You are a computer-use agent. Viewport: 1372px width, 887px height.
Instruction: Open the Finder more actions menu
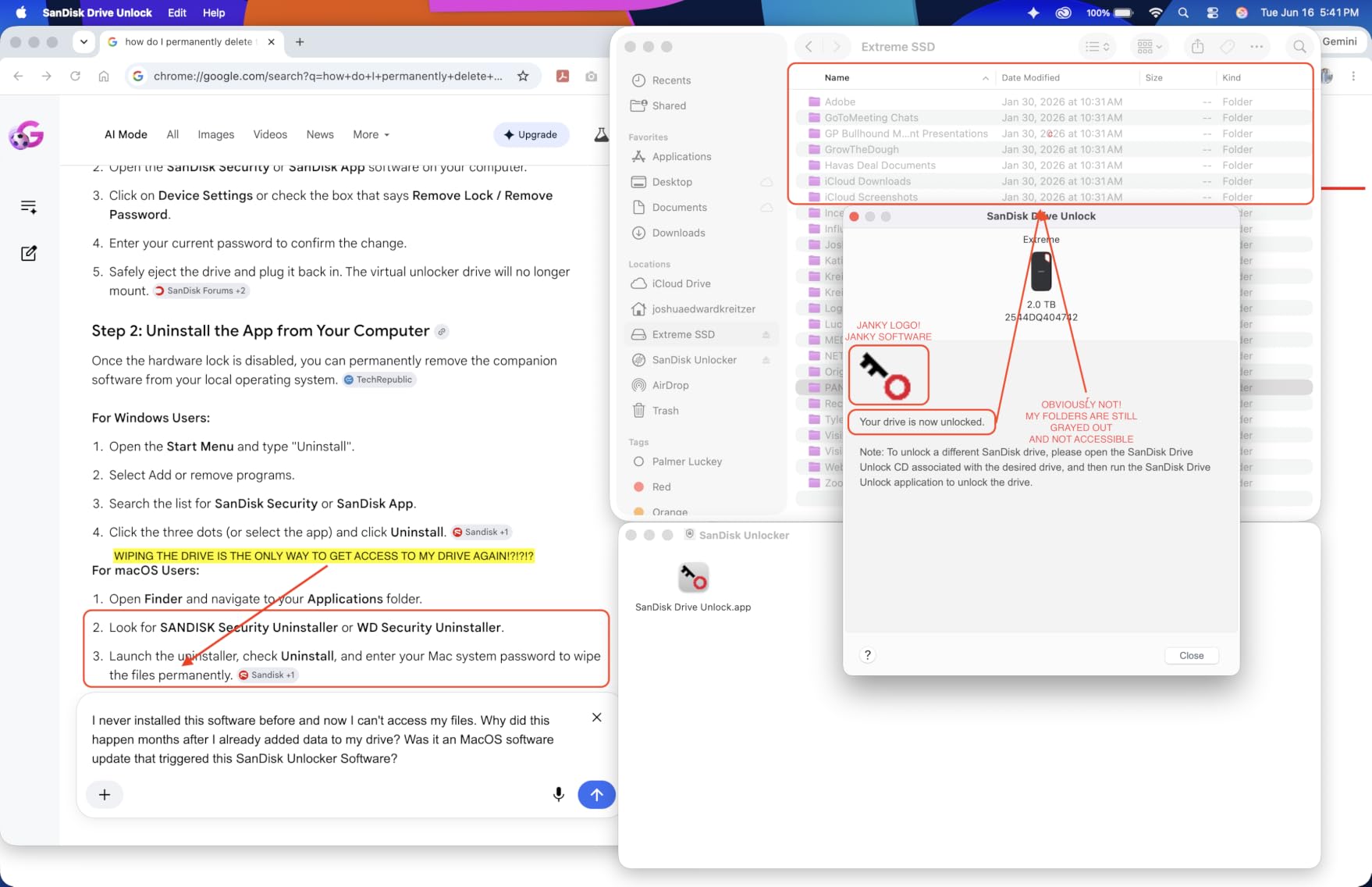click(1256, 47)
